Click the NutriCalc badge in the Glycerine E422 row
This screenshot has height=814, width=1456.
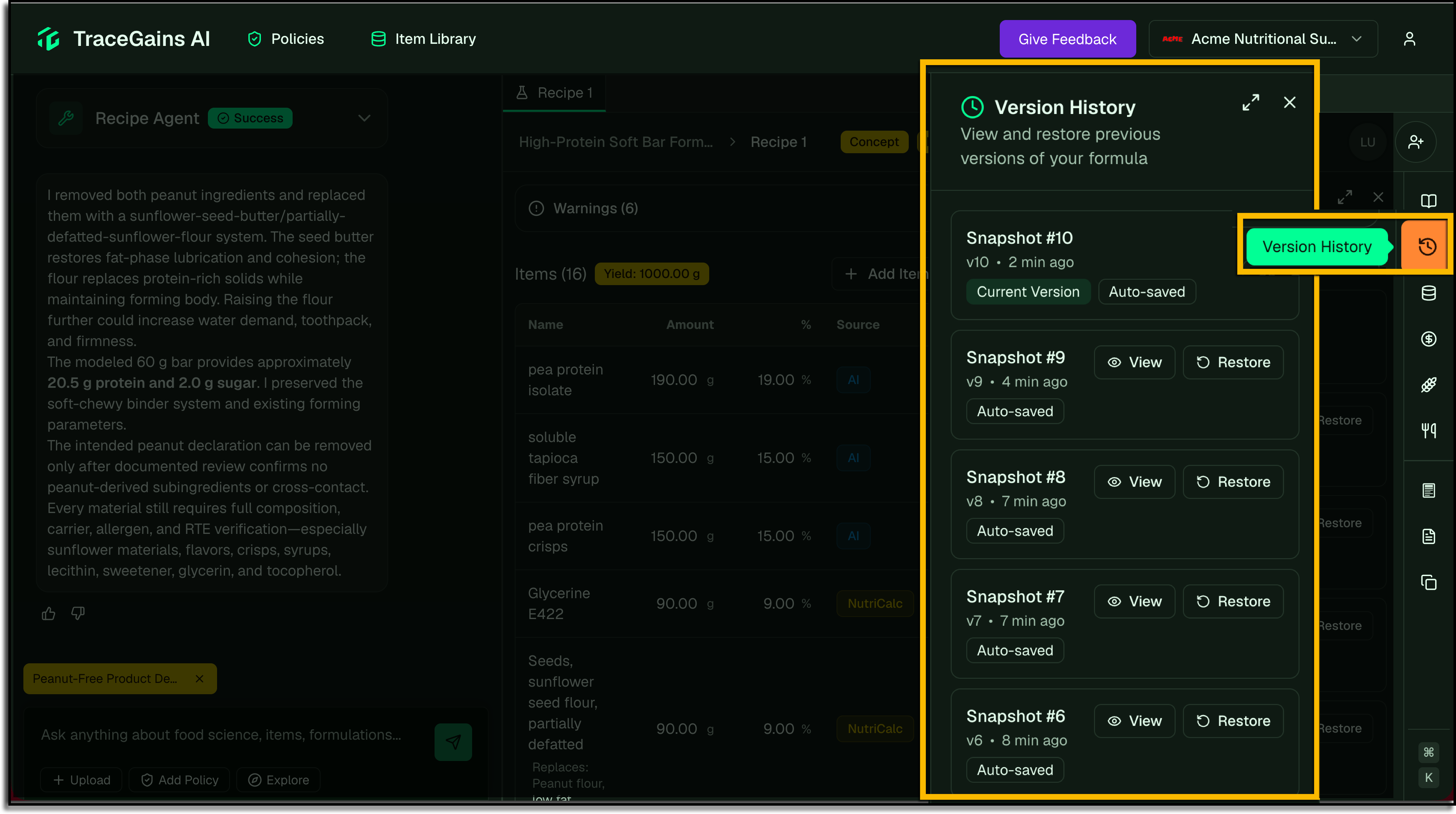[x=875, y=604]
